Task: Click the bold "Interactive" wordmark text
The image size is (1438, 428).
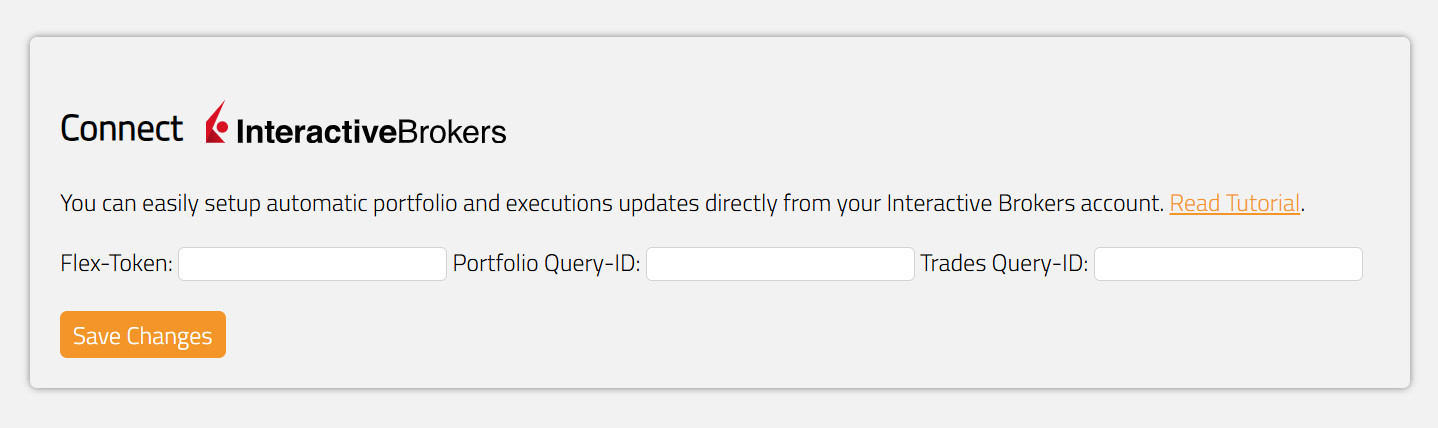Action: click(315, 132)
